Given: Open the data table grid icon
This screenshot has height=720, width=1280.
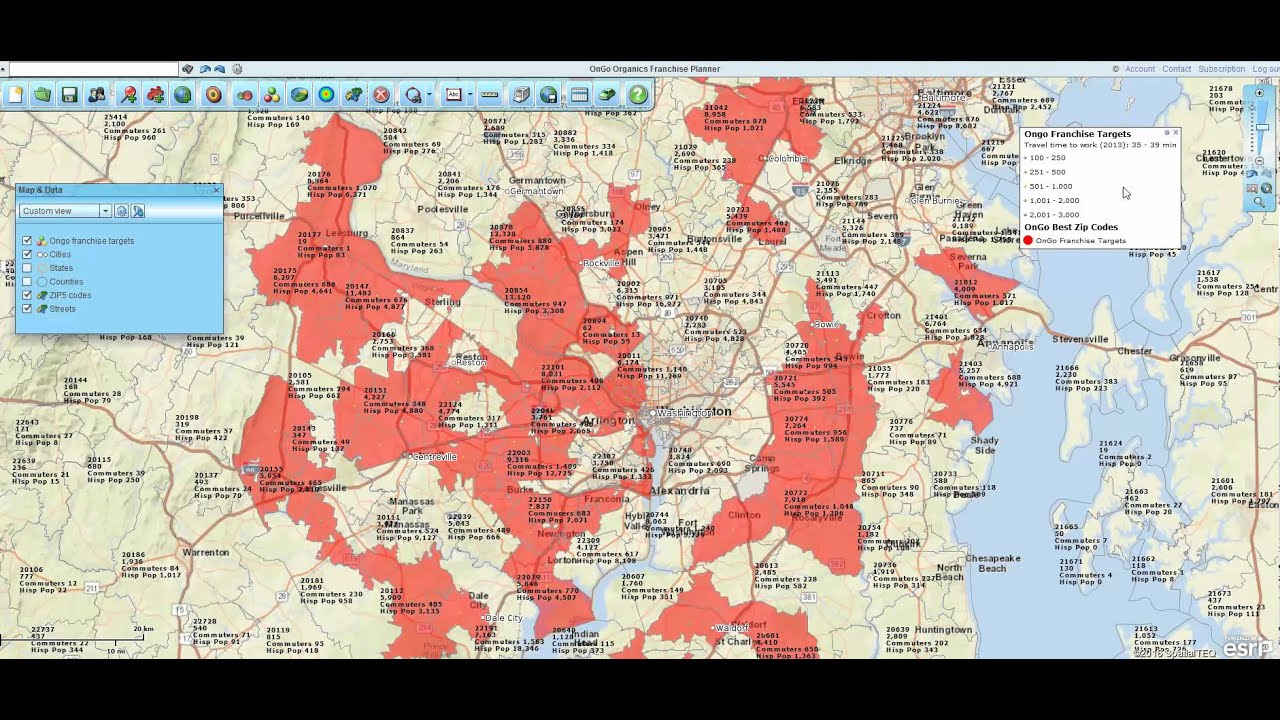Looking at the screenshot, I should click(x=578, y=95).
